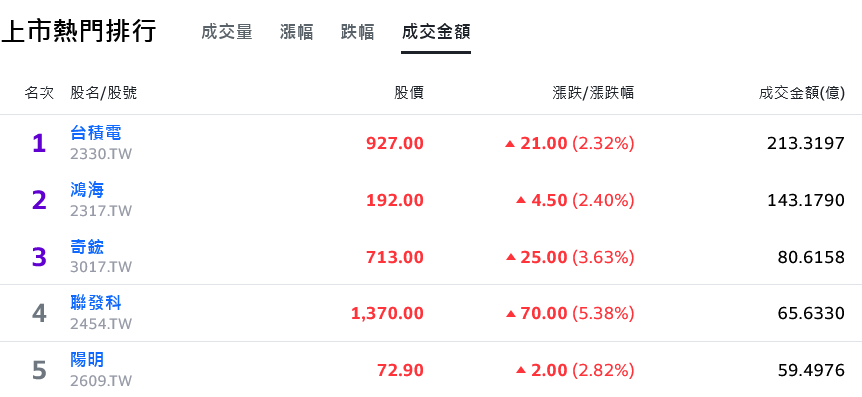Image resolution: width=862 pixels, height=397 pixels.
Task: Click the up arrow beside 21.00
Action: [x=510, y=144]
